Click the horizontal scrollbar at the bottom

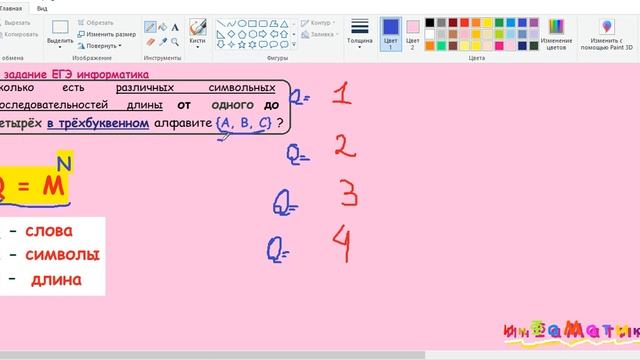click(x=212, y=355)
